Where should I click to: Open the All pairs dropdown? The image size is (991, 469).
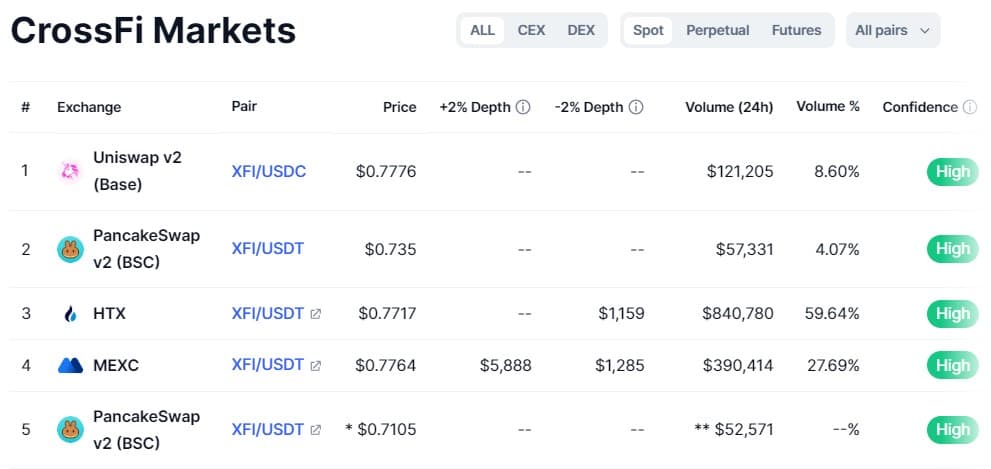click(892, 30)
